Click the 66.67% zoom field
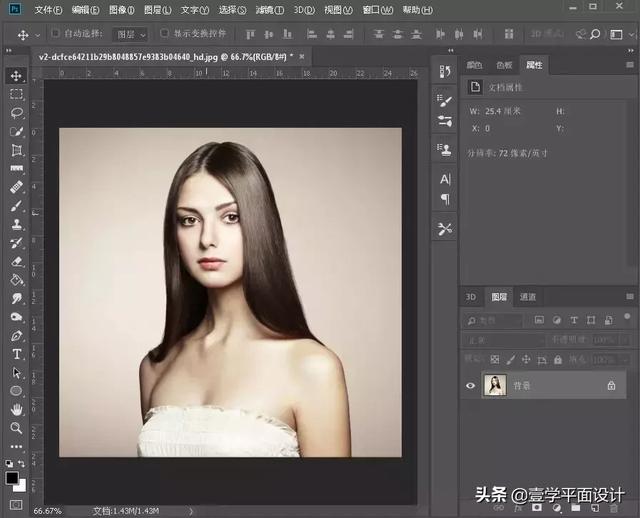 pos(48,511)
